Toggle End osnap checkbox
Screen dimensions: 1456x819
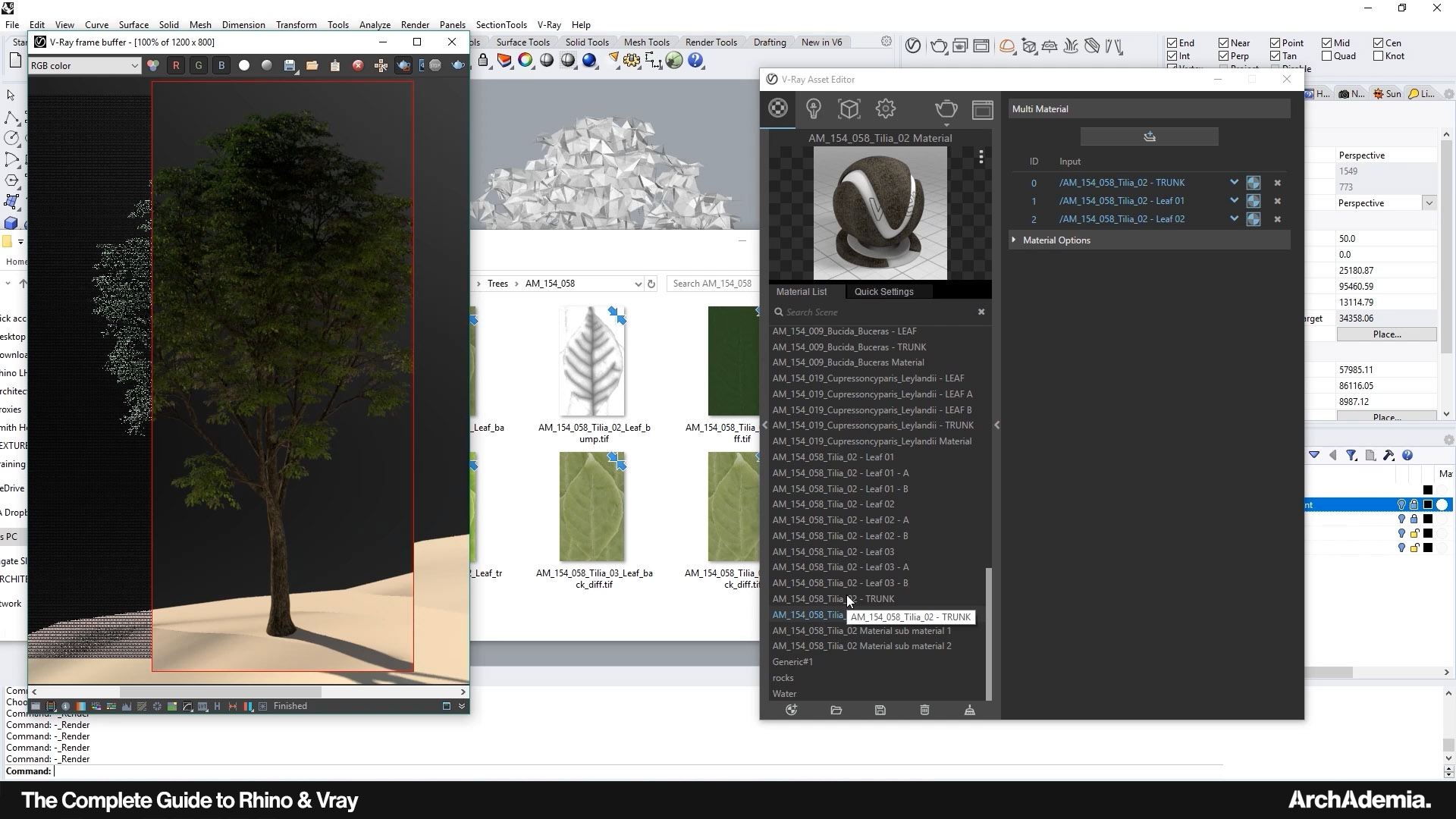[x=1172, y=43]
